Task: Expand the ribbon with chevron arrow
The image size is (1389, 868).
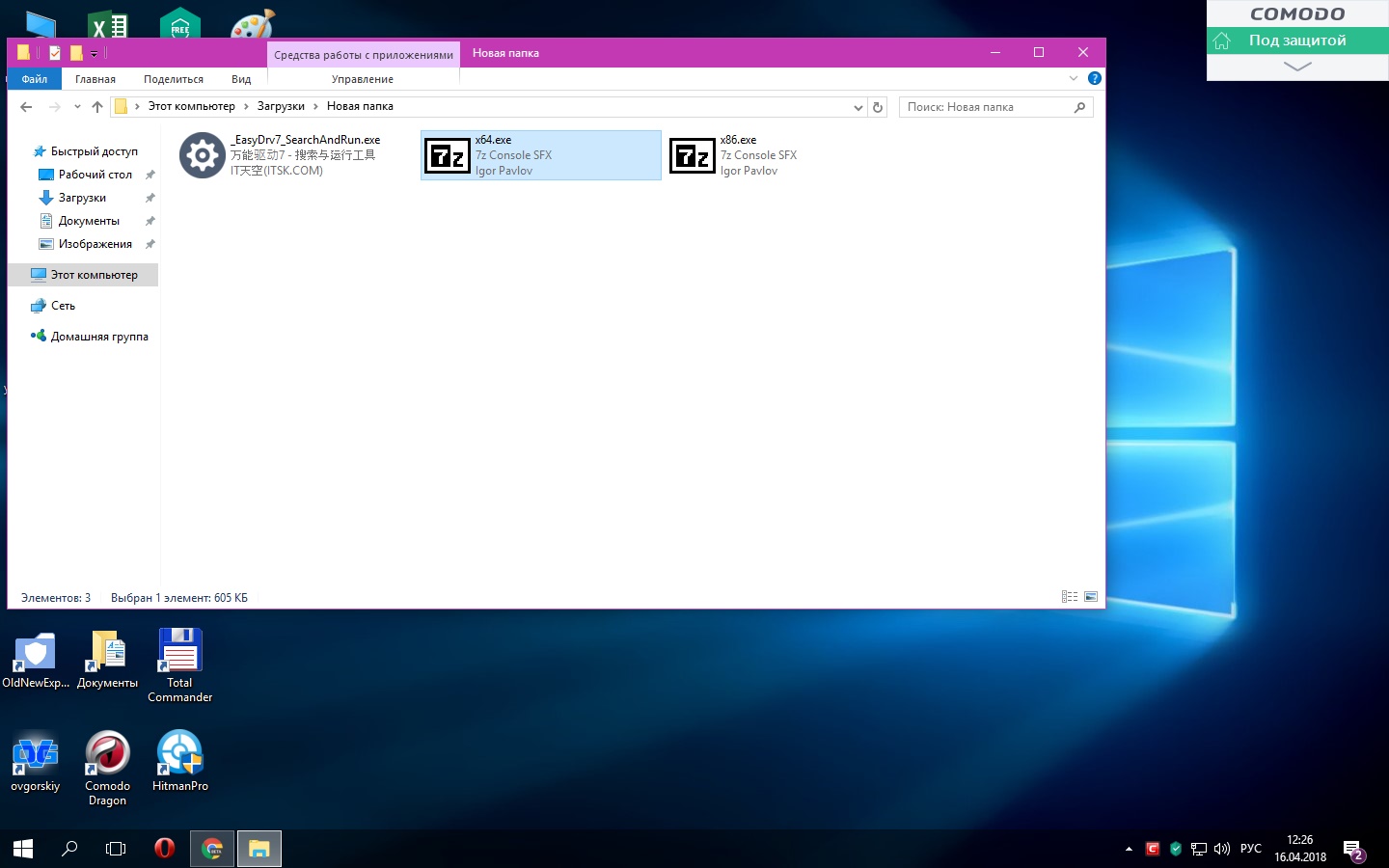Action: click(x=1074, y=78)
